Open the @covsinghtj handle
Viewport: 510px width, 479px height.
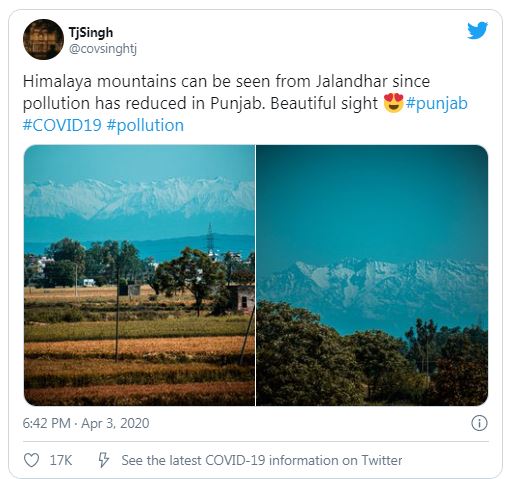coord(103,49)
